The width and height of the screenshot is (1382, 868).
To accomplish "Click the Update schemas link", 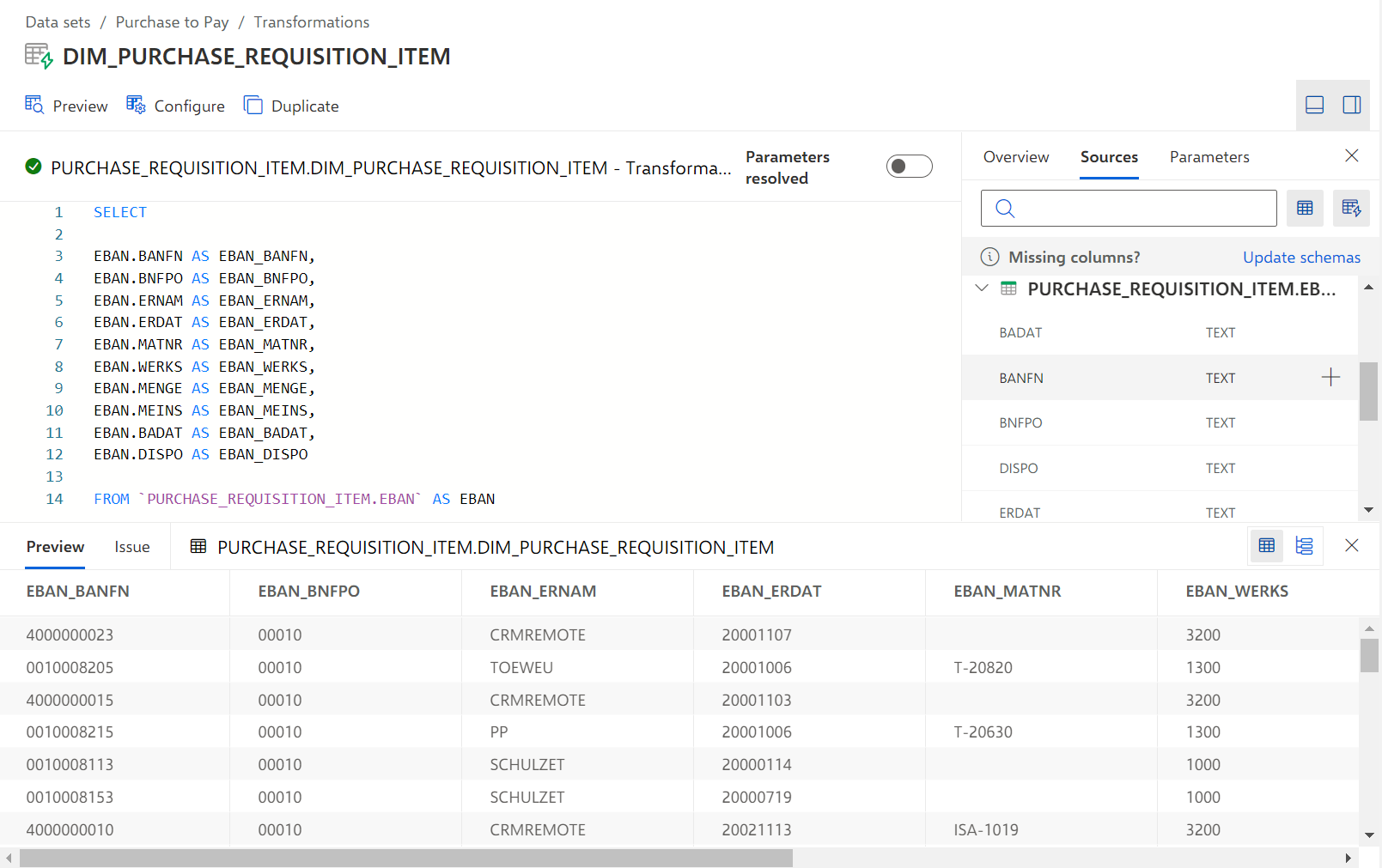I will pos(1301,258).
